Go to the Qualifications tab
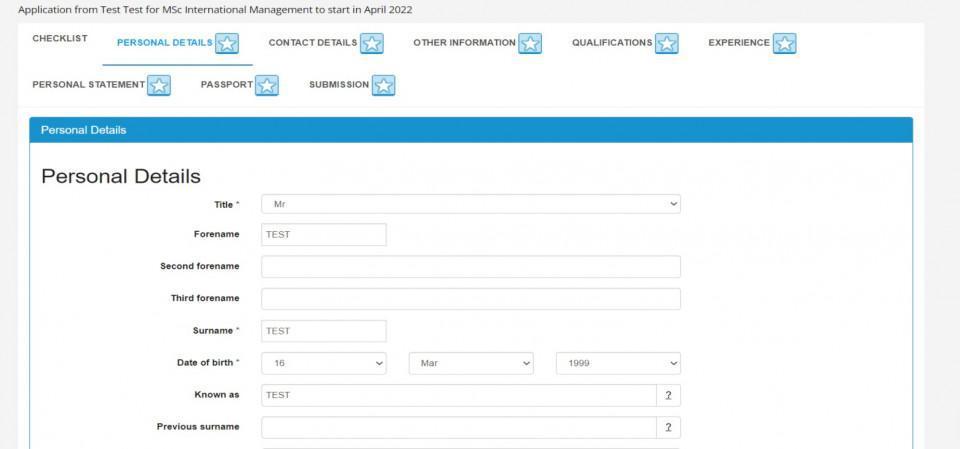 611,43
